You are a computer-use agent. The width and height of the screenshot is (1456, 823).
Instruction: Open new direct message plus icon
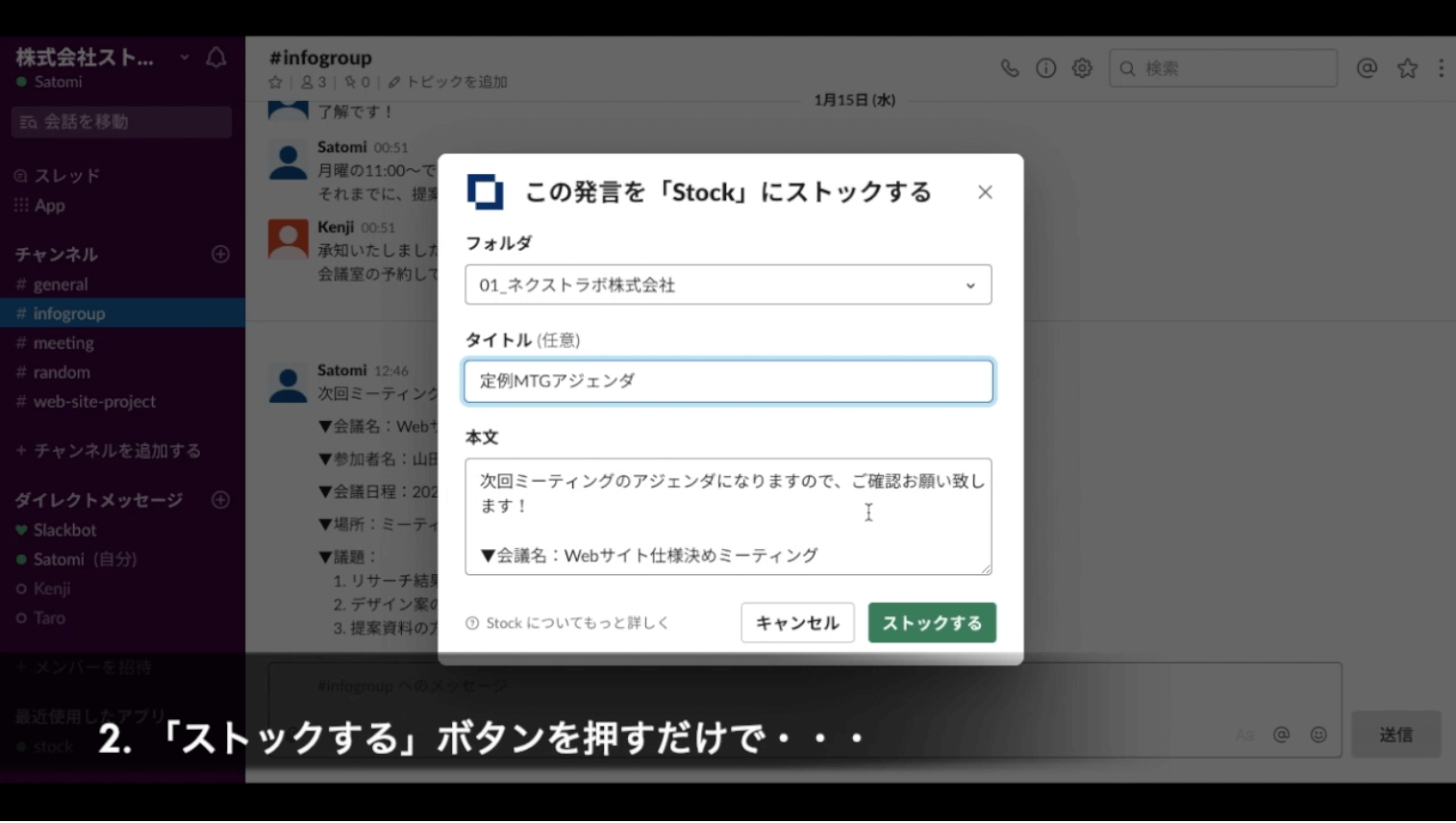click(220, 500)
